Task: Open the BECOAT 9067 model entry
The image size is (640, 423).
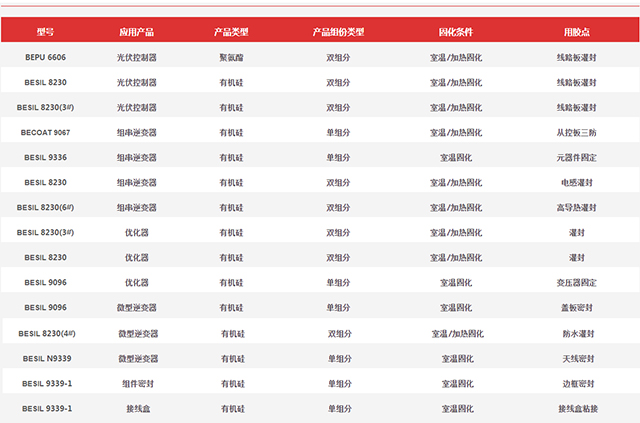Action: click(45, 132)
